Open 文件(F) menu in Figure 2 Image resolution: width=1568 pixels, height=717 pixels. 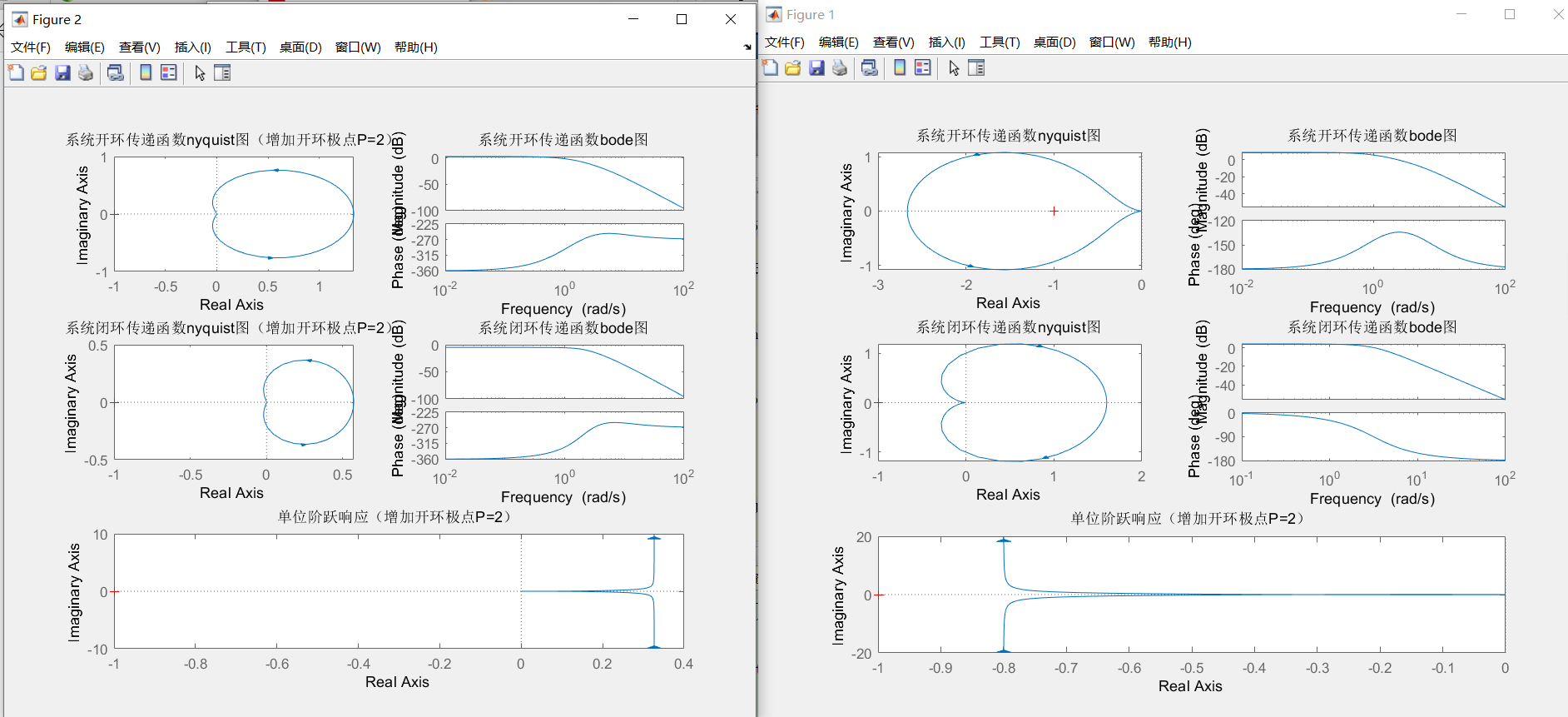(x=31, y=47)
